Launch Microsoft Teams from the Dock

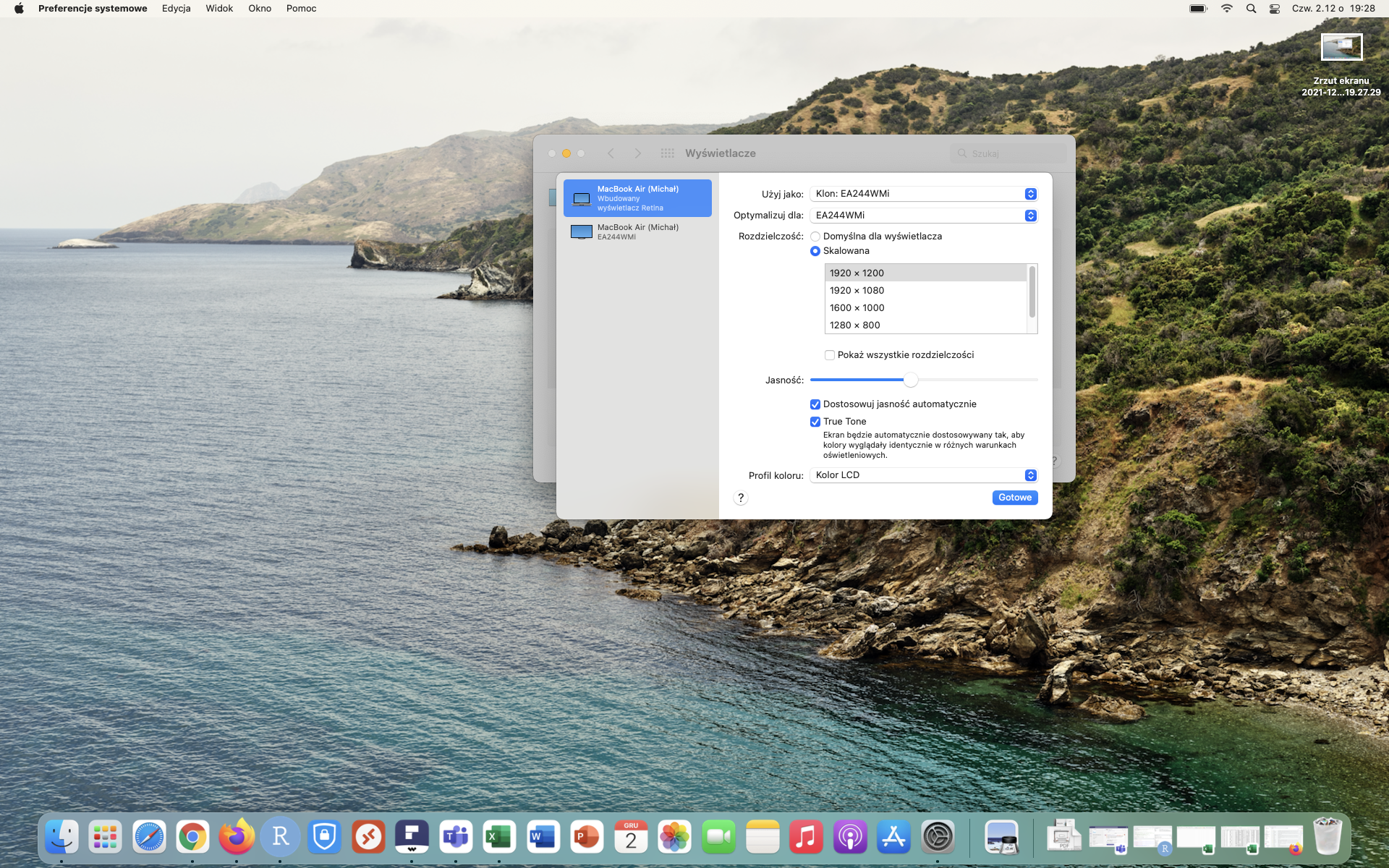click(456, 838)
